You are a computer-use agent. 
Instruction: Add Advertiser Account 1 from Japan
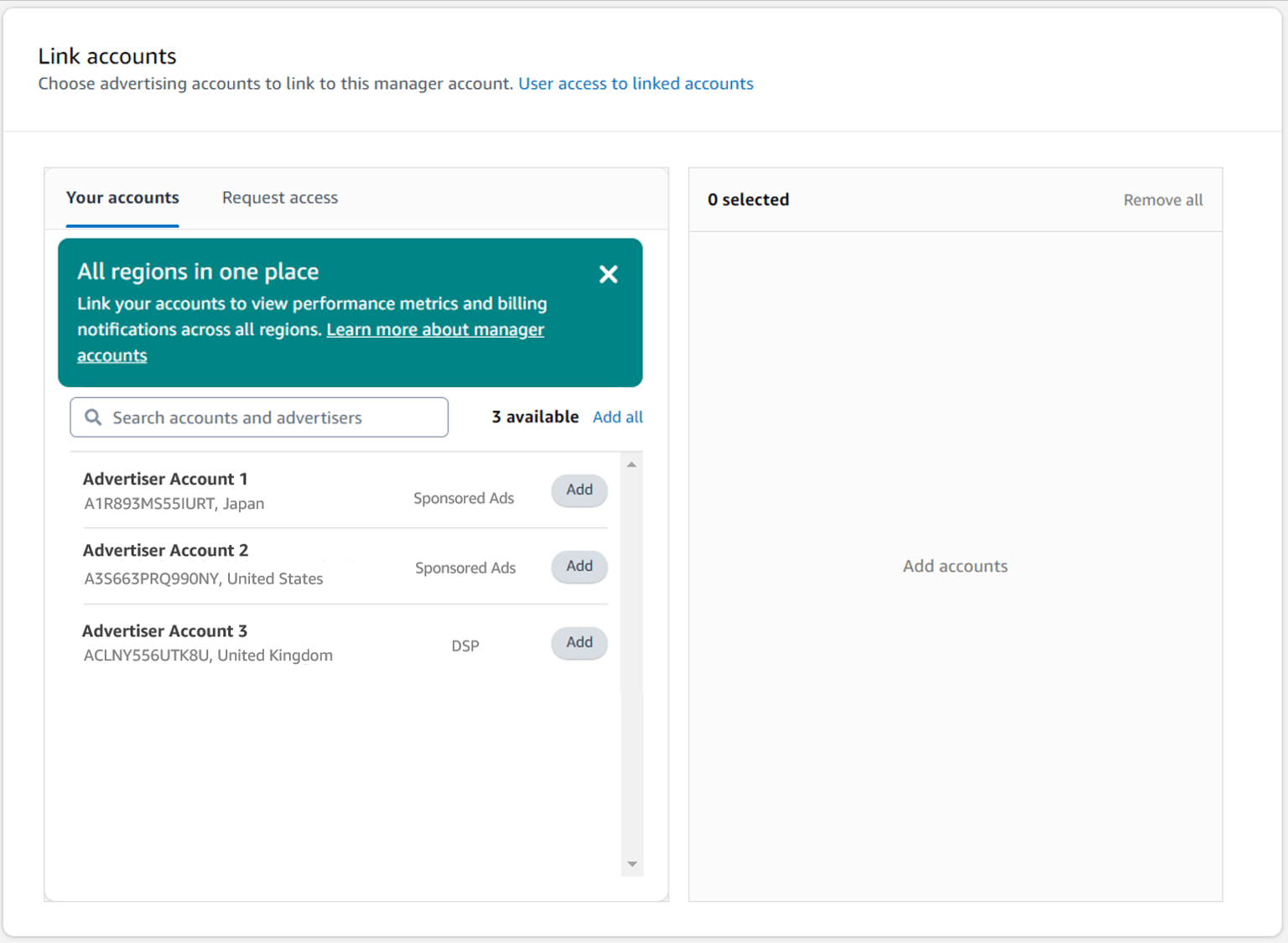(x=579, y=490)
